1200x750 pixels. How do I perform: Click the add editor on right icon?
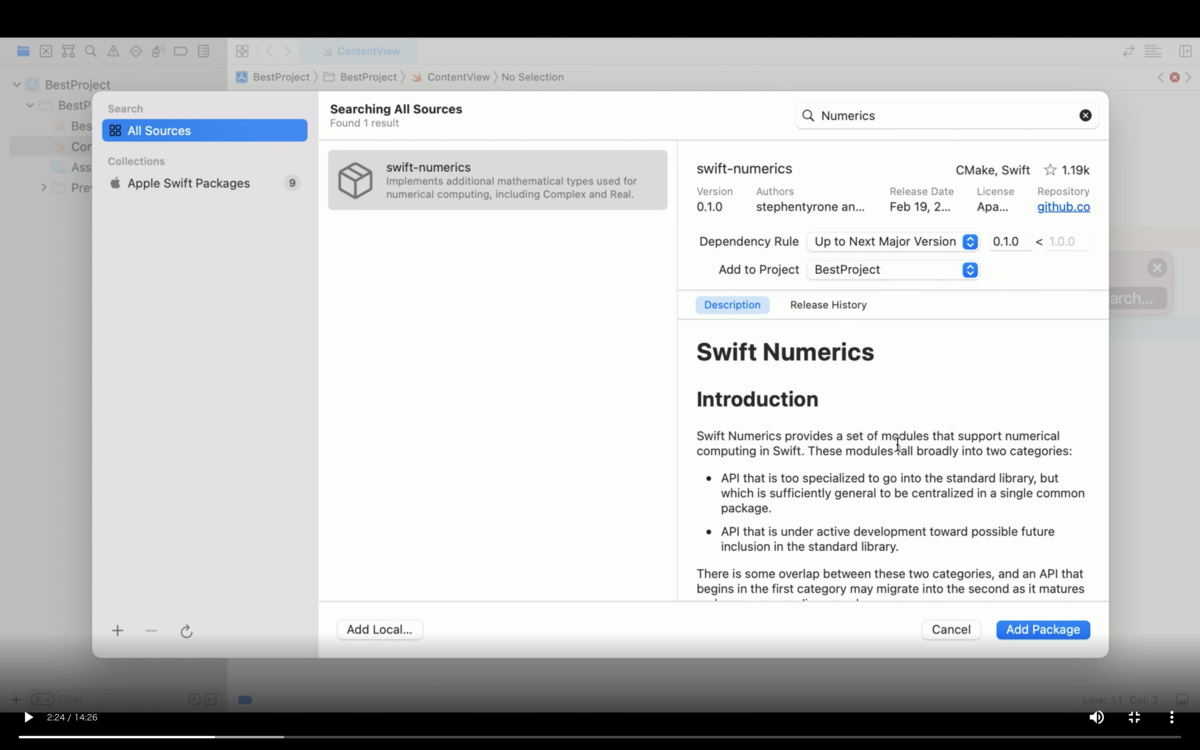[1185, 51]
